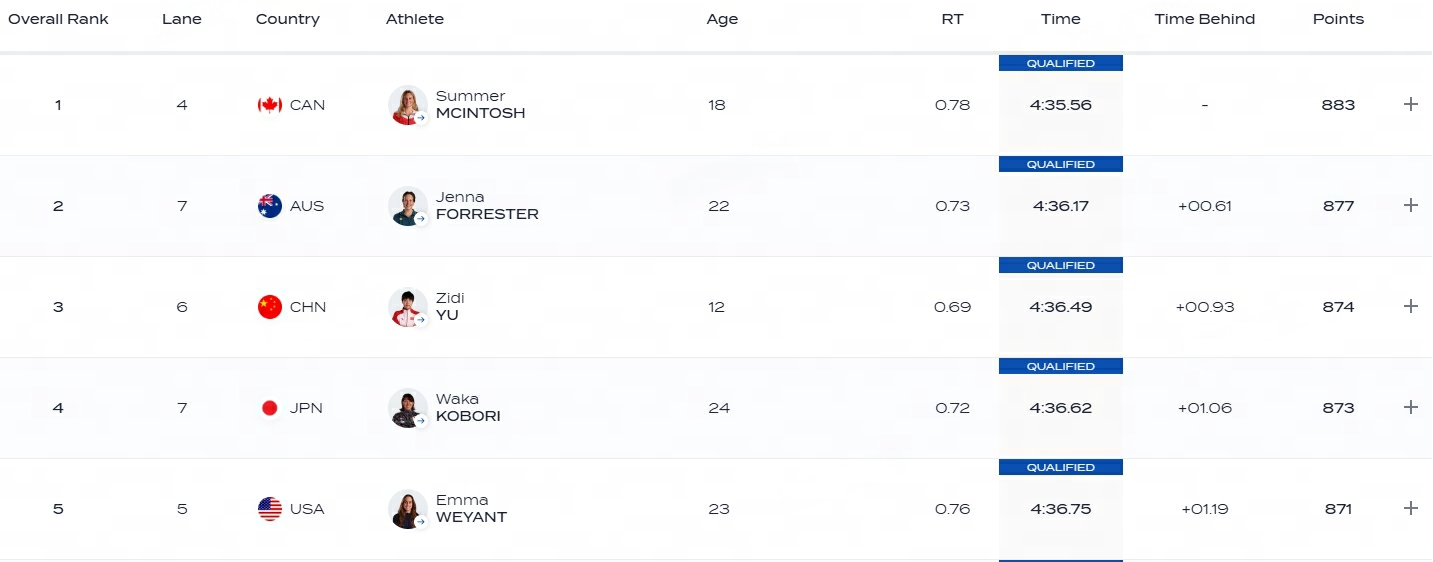Expand Jenna Forrester's row with plus icon
The image size is (1433, 562).
point(1411,205)
